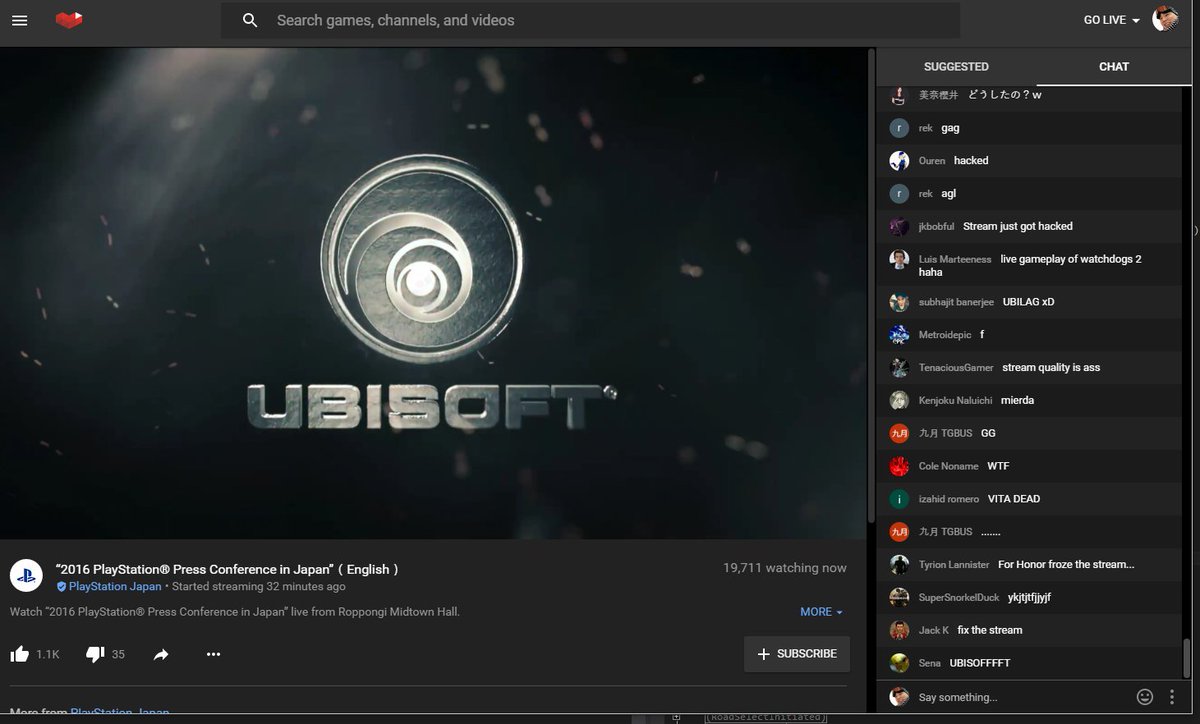Screen dimensions: 1200x724
Task: Switch to the SUGGESTED tab
Action: coord(956,67)
